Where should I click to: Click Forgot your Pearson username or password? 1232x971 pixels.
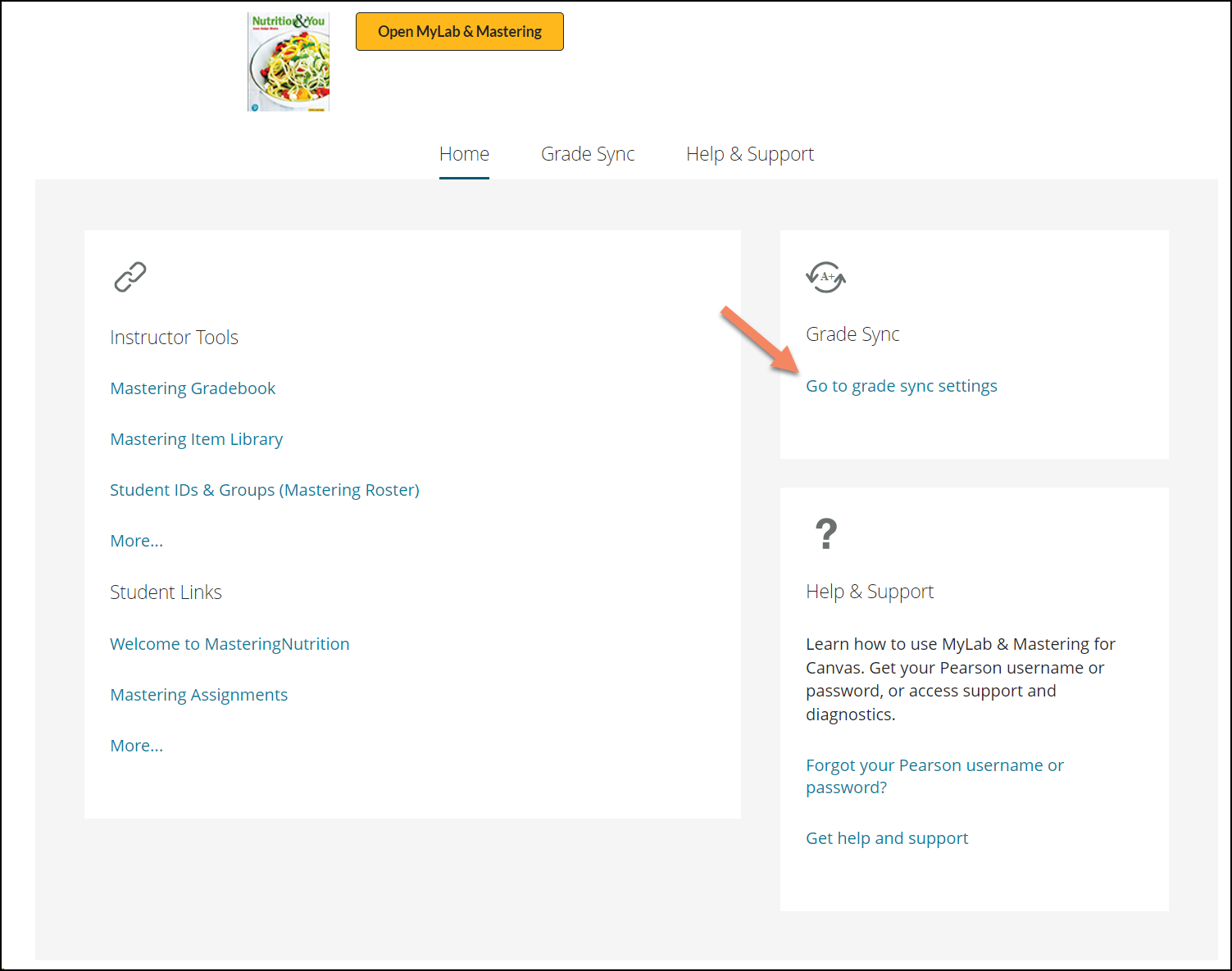934,776
